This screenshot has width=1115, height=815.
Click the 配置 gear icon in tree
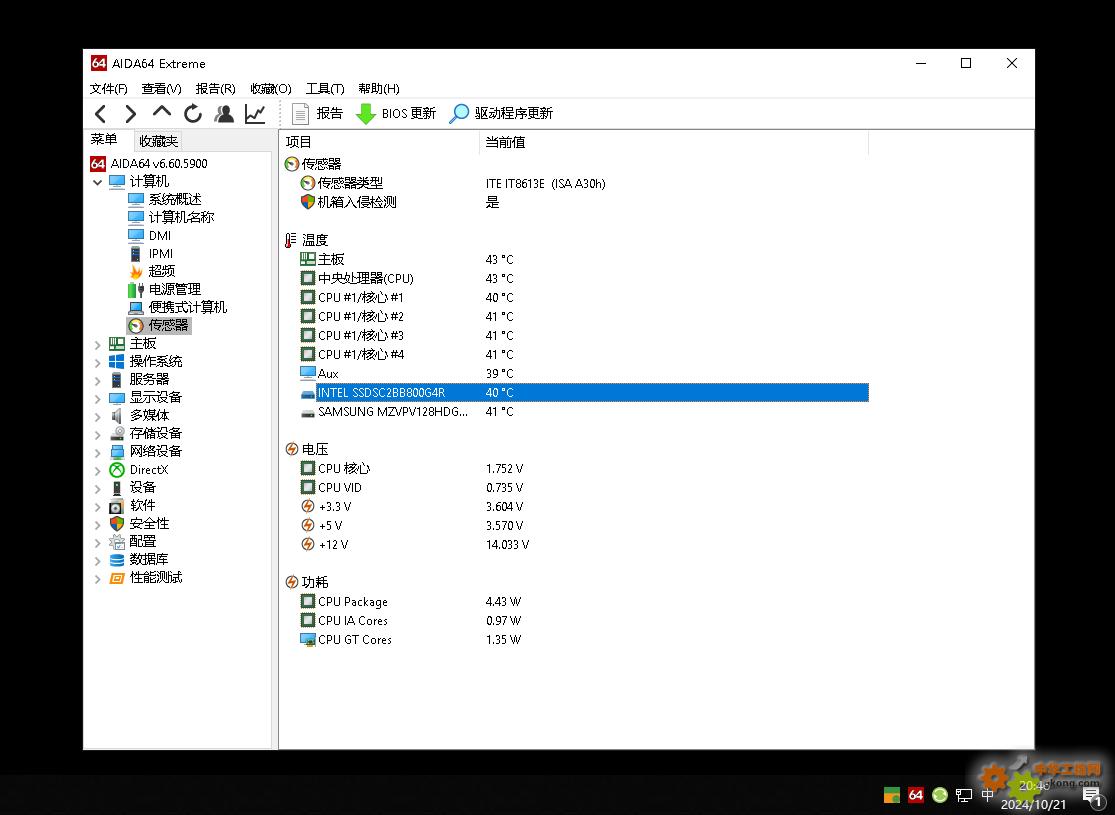pyautogui.click(x=117, y=542)
